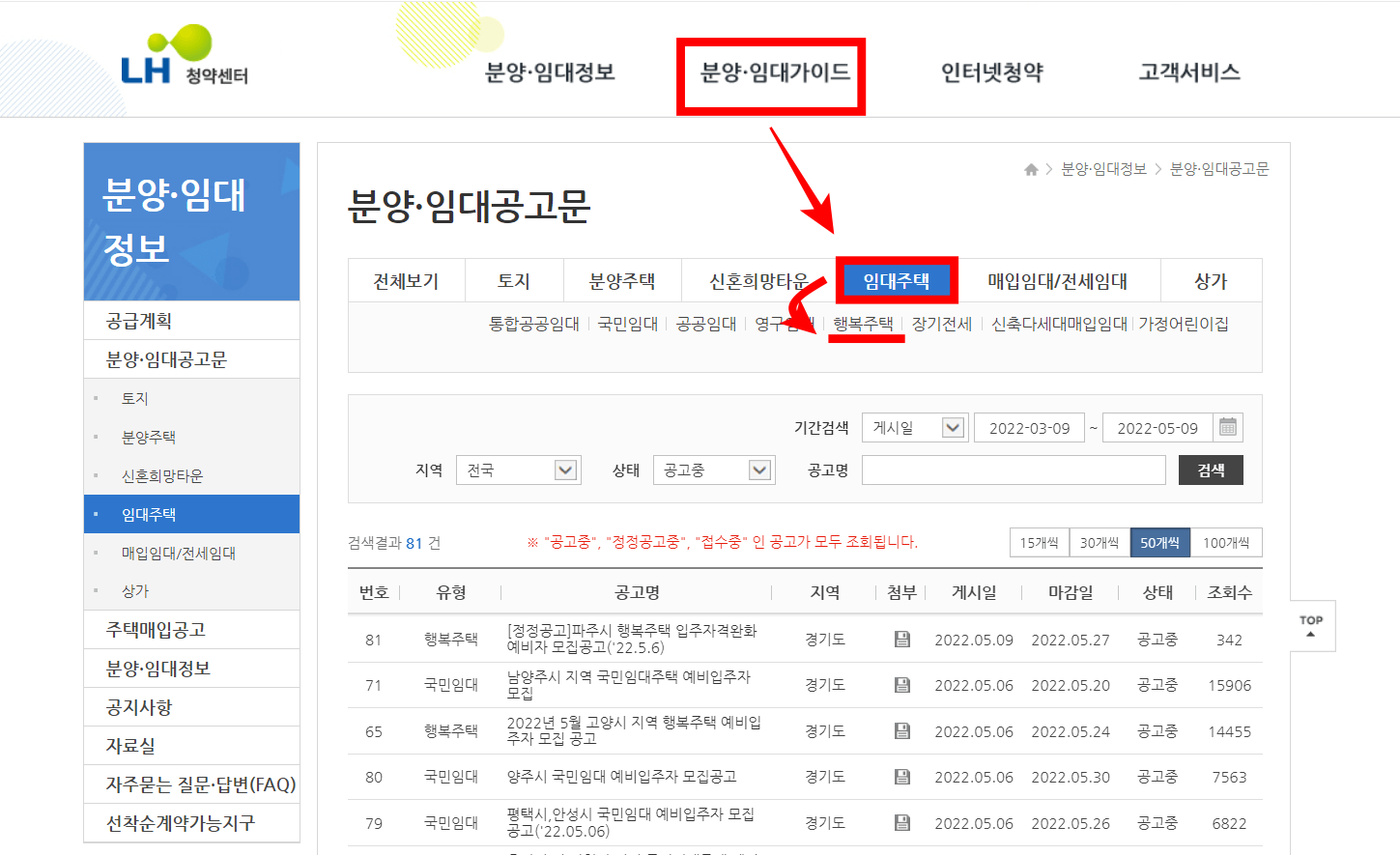Open 분양·임대정보 in the sidebar
The image size is (1400, 855).
pos(191,669)
